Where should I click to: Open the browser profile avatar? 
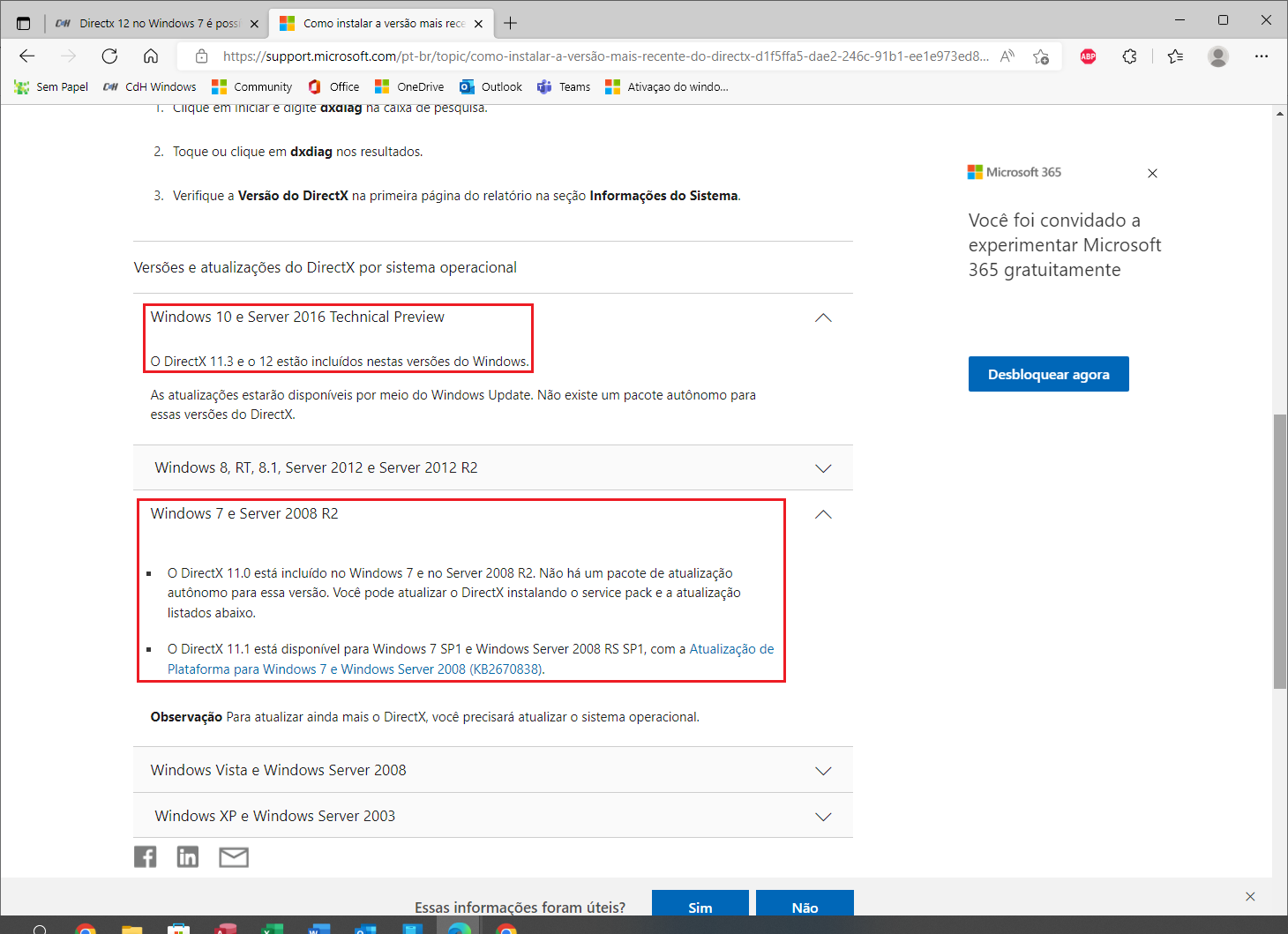[1218, 56]
